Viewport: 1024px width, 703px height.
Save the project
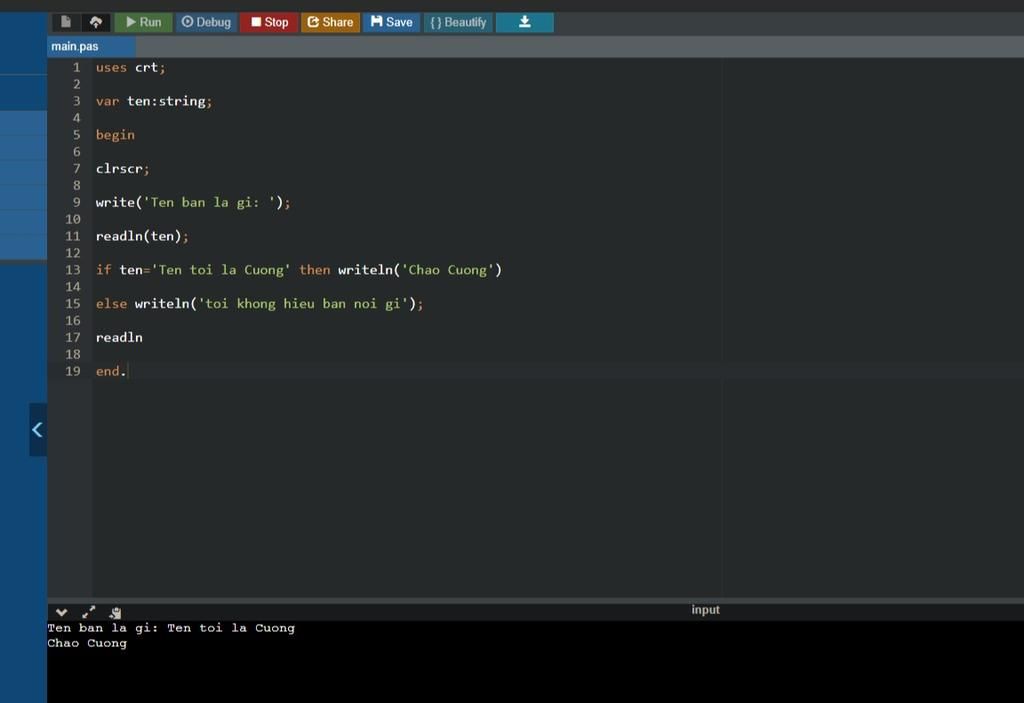point(391,22)
